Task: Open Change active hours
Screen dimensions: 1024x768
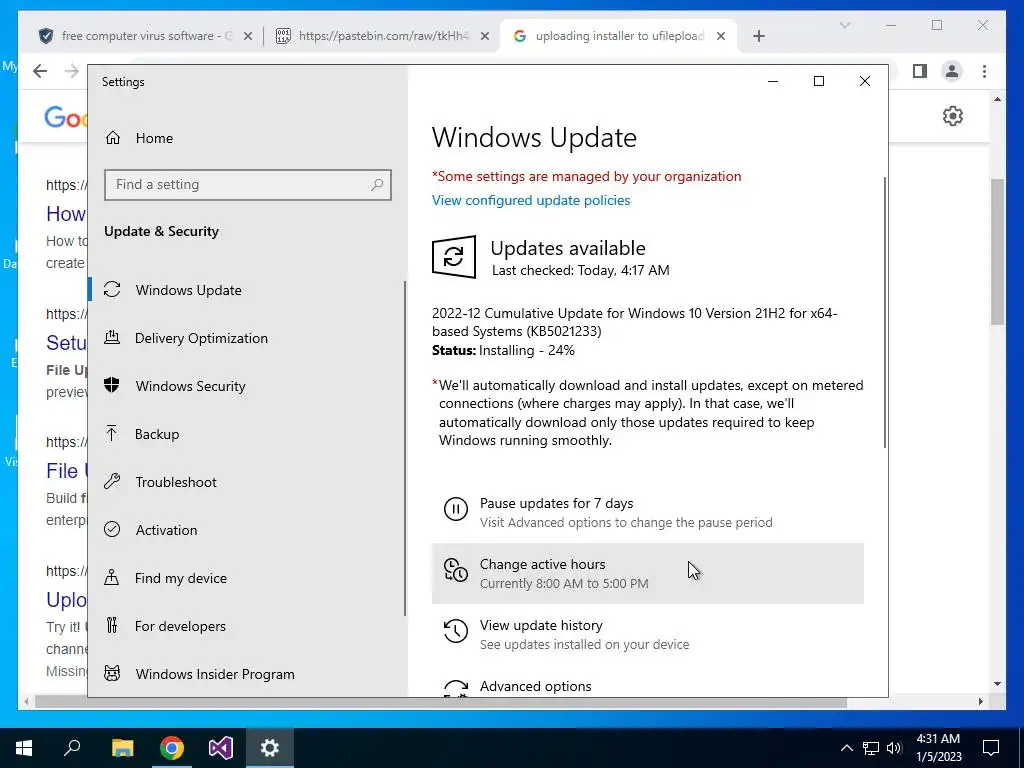Action: (x=647, y=573)
